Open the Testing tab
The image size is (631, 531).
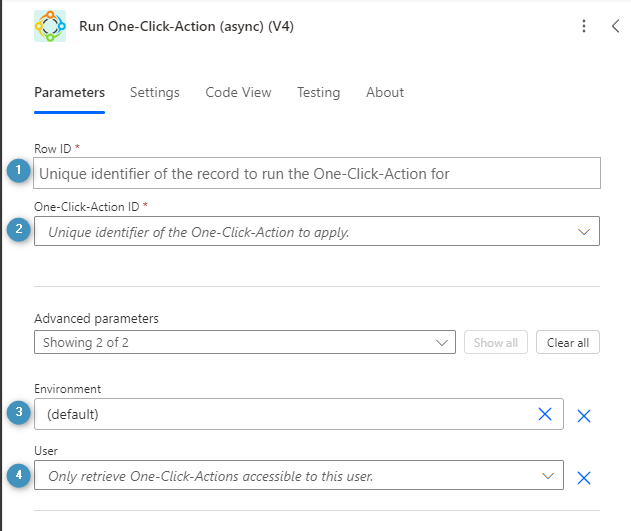[318, 93]
